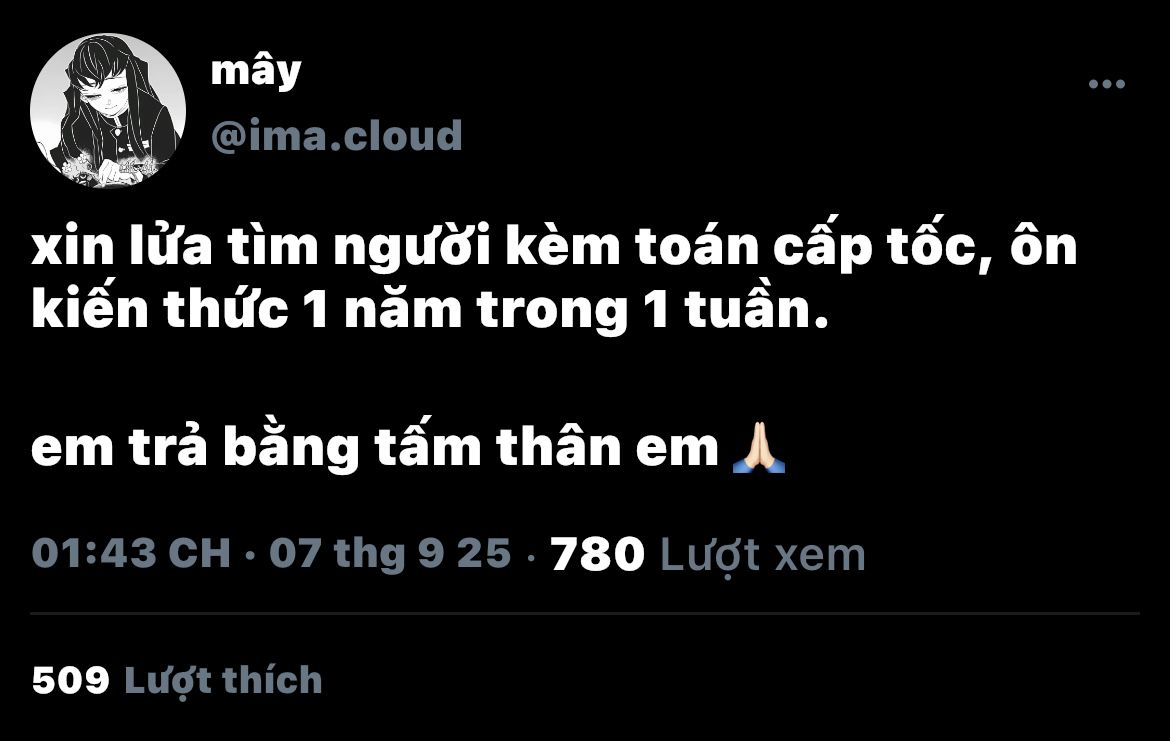Click the line 'kiến thức 1 năm trong 1 tuần'
Viewport: 1170px width, 741px height.
[x=431, y=310]
